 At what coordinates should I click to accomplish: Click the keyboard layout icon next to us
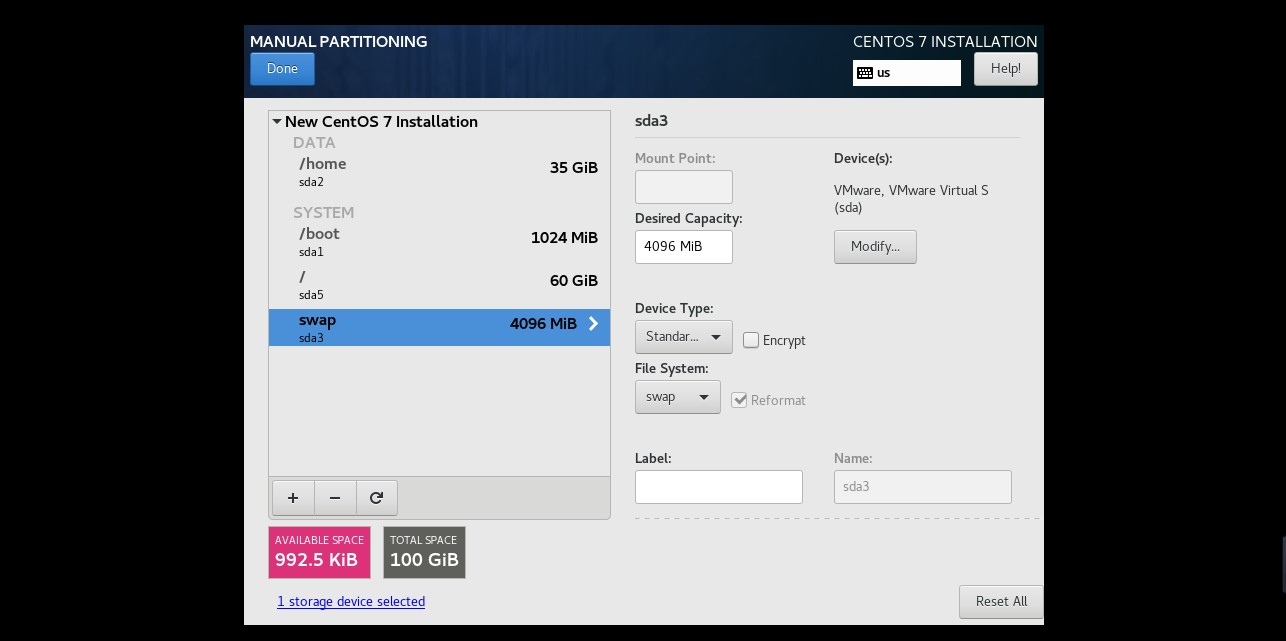[x=865, y=72]
